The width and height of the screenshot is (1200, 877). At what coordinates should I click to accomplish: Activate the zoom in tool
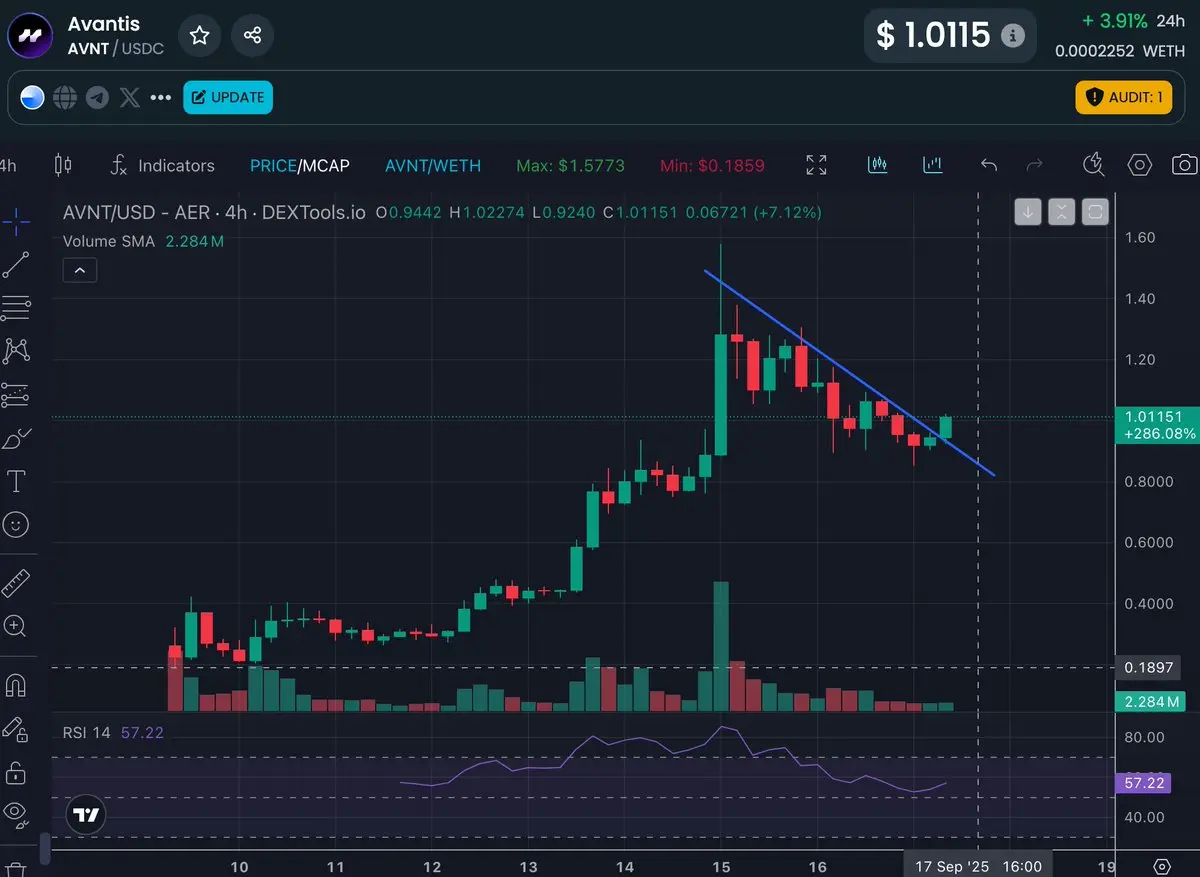tap(16, 626)
